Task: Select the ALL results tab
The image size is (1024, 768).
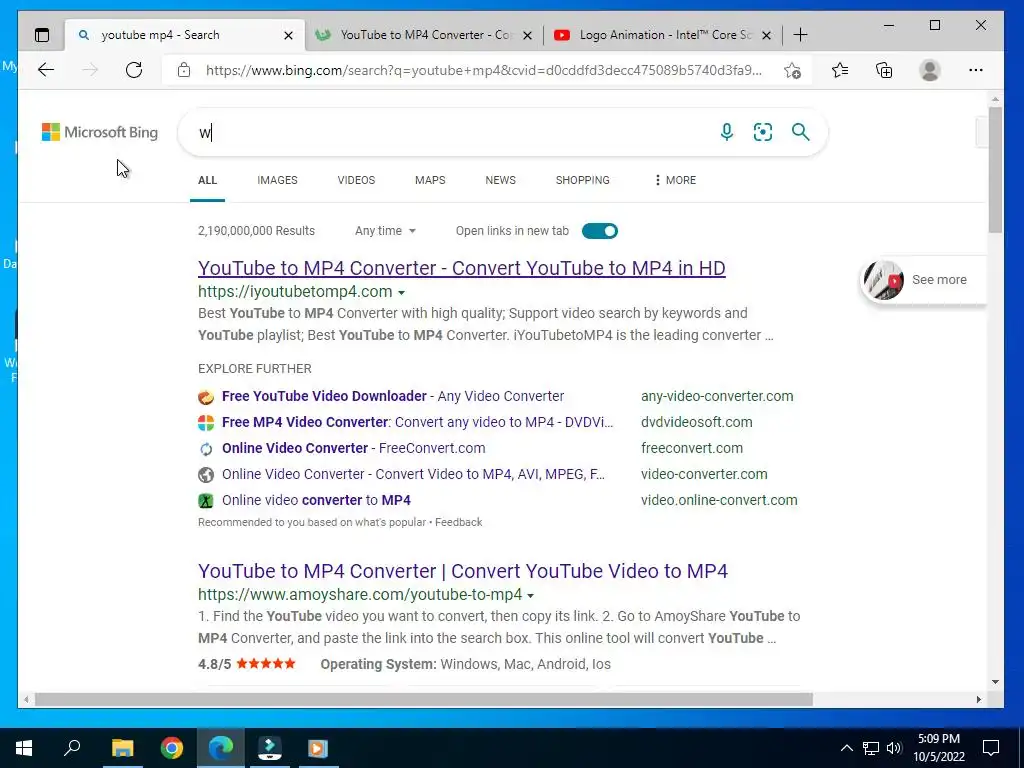Action: pos(208,180)
